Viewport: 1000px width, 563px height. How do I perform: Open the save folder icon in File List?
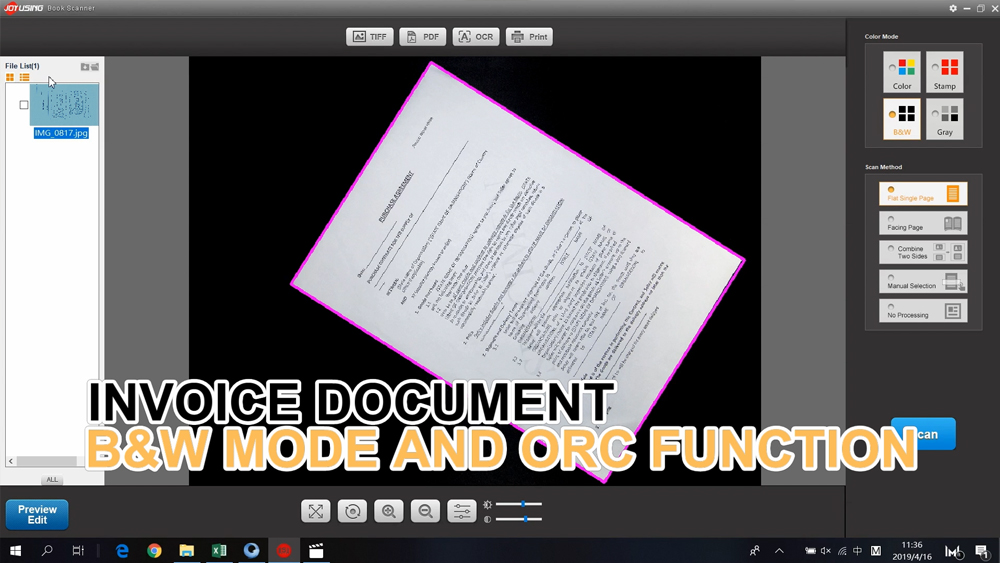(84, 66)
